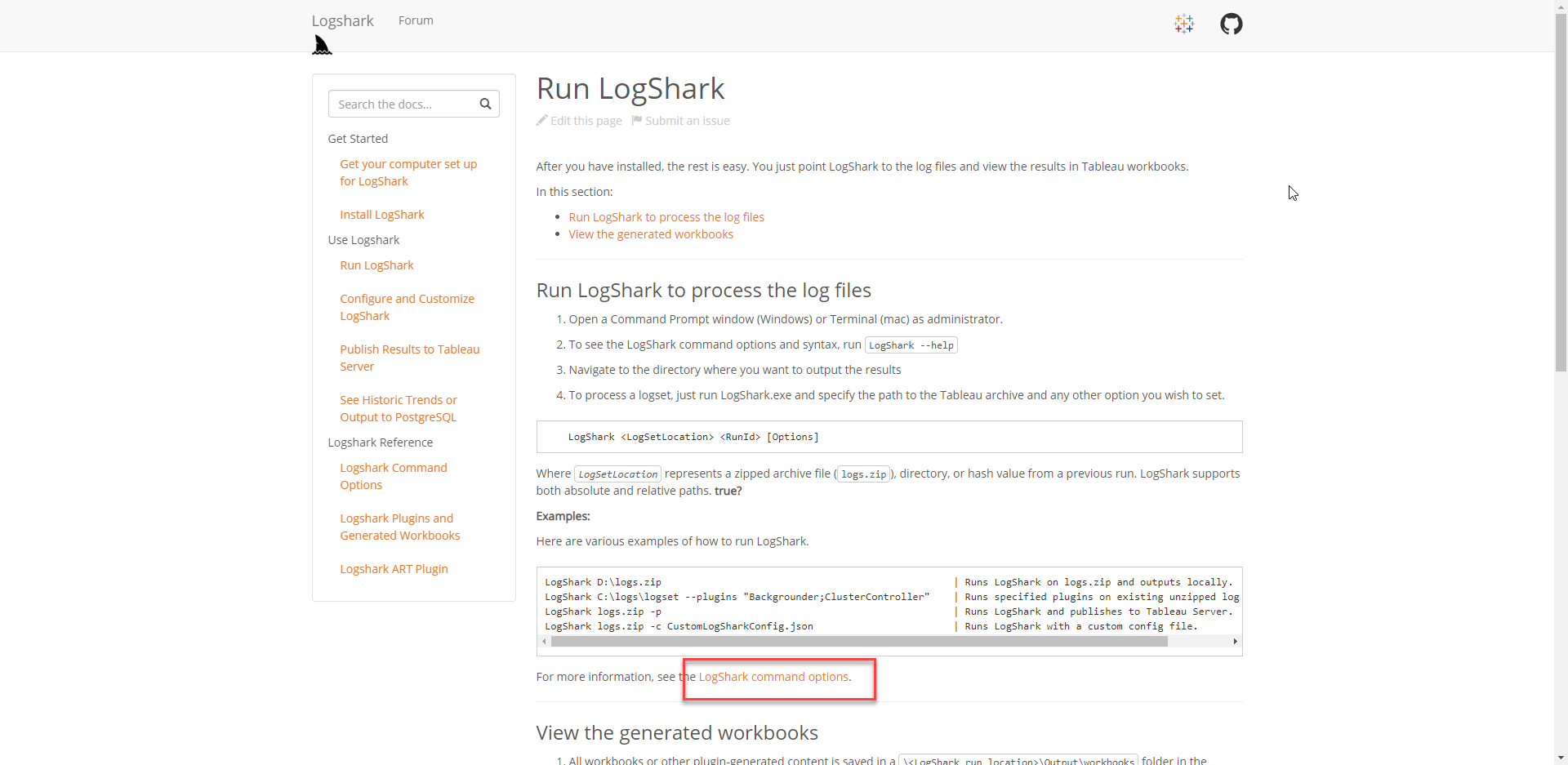Open Logshark ART Plugin page
The height and width of the screenshot is (765, 1568).
click(x=394, y=569)
